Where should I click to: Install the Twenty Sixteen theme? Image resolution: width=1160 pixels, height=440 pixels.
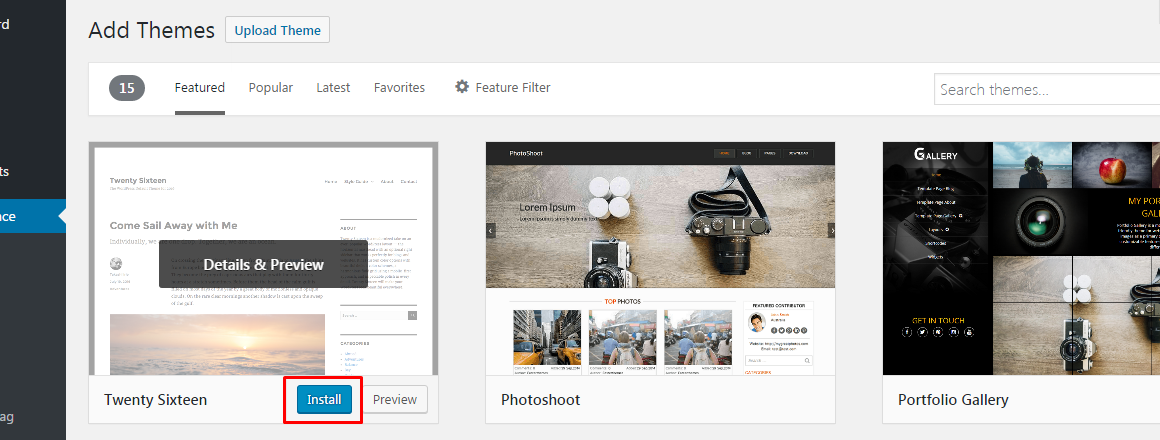coord(324,399)
